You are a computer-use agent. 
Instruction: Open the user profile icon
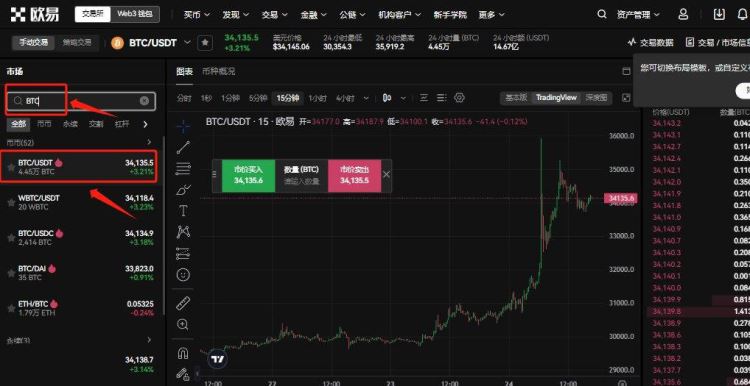click(x=683, y=14)
